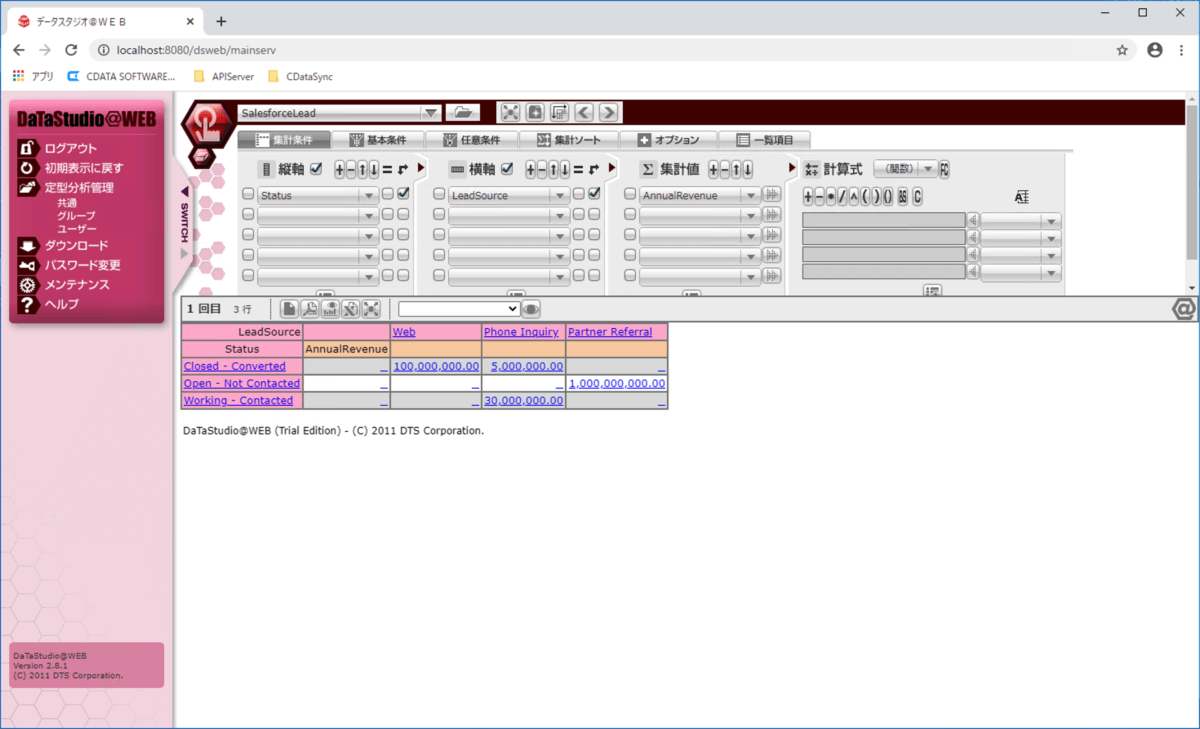Screen dimensions: 1200x729
Task: Click the BS backspace formula button
Action: [x=903, y=197]
